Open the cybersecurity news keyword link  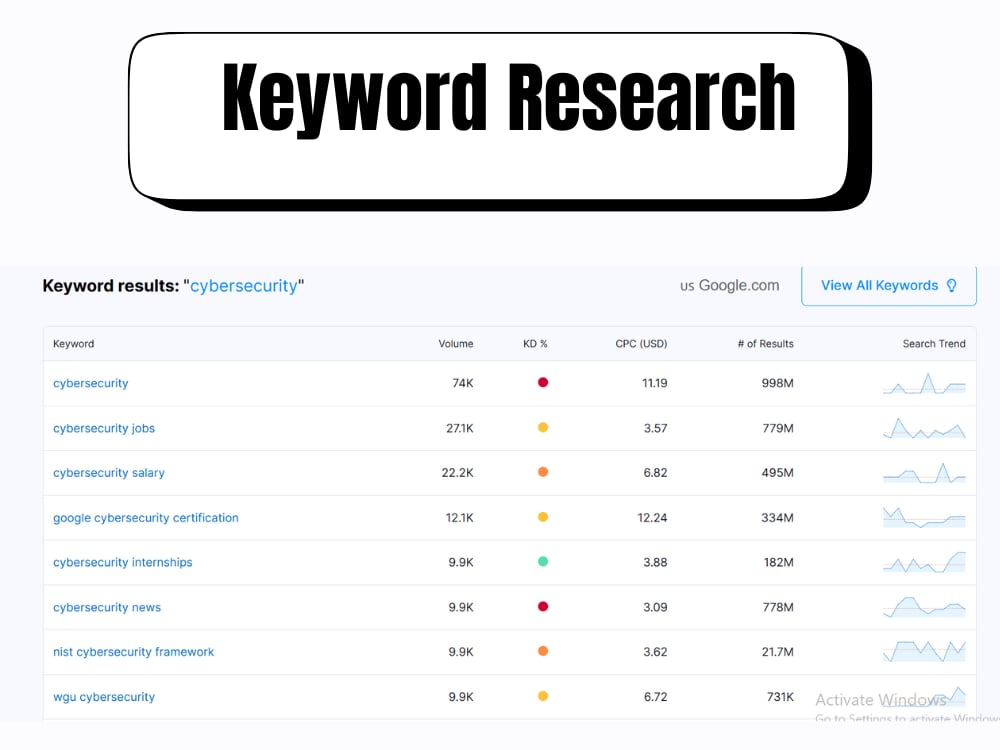pos(107,608)
